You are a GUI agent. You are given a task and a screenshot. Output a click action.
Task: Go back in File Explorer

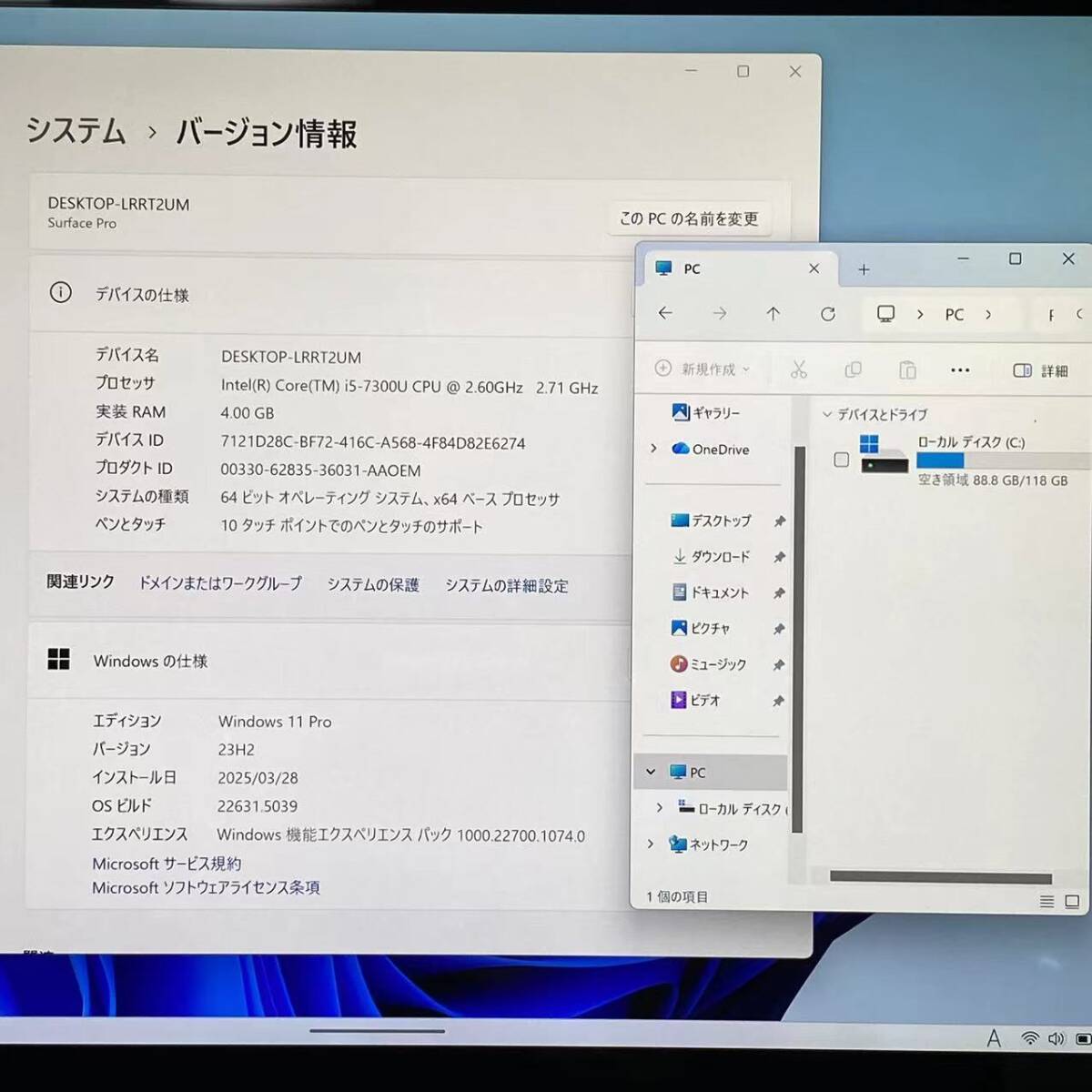665,313
